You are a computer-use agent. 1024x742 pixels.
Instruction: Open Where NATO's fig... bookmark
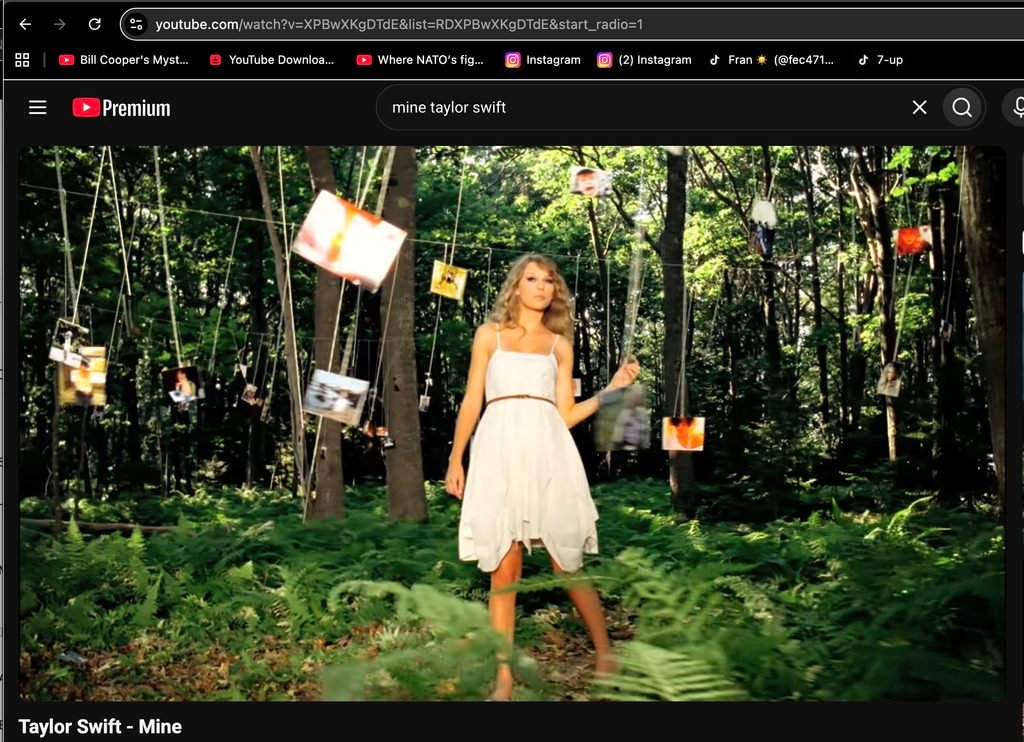420,60
